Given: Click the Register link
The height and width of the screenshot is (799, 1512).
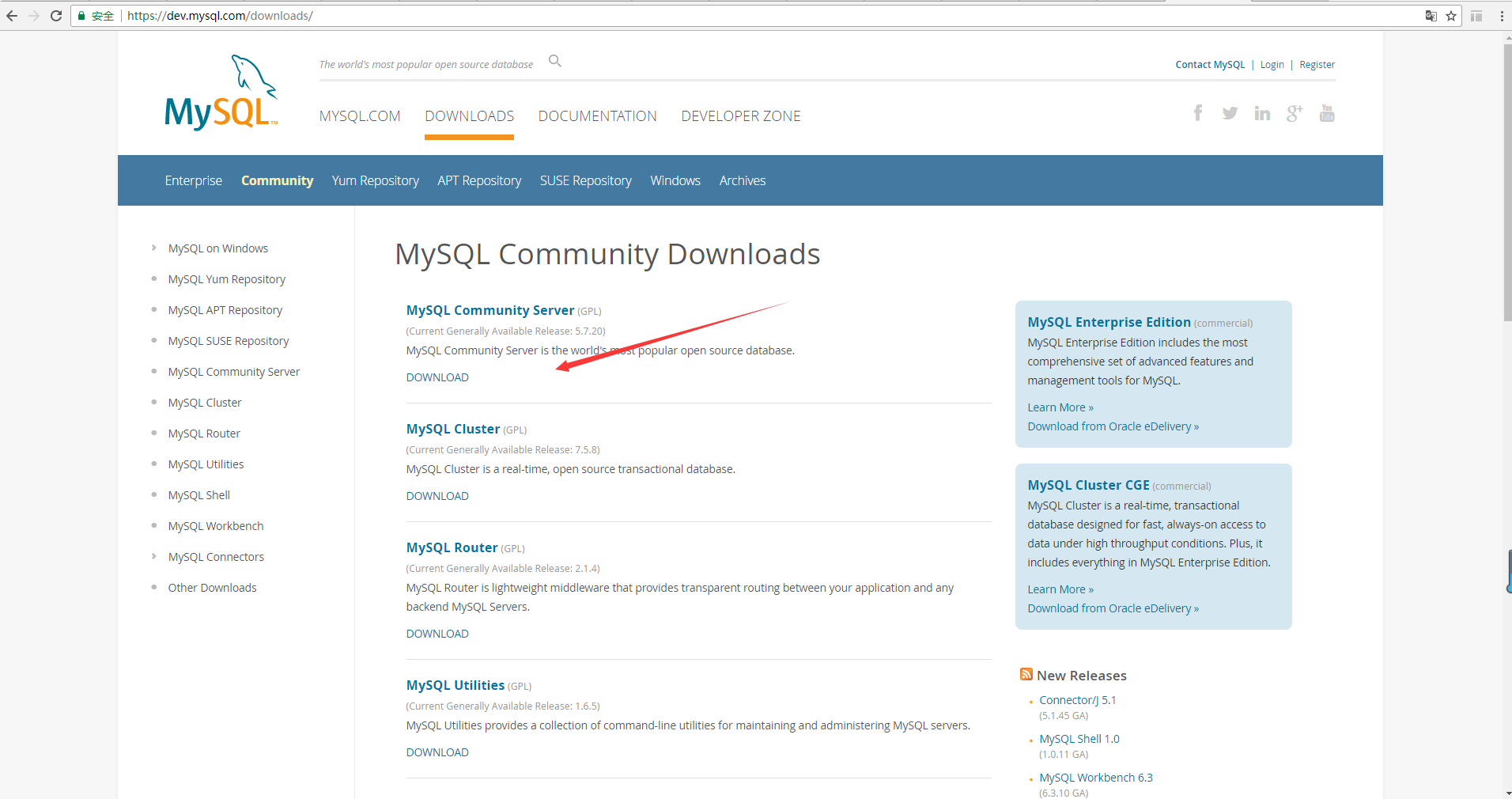Looking at the screenshot, I should (x=1317, y=65).
